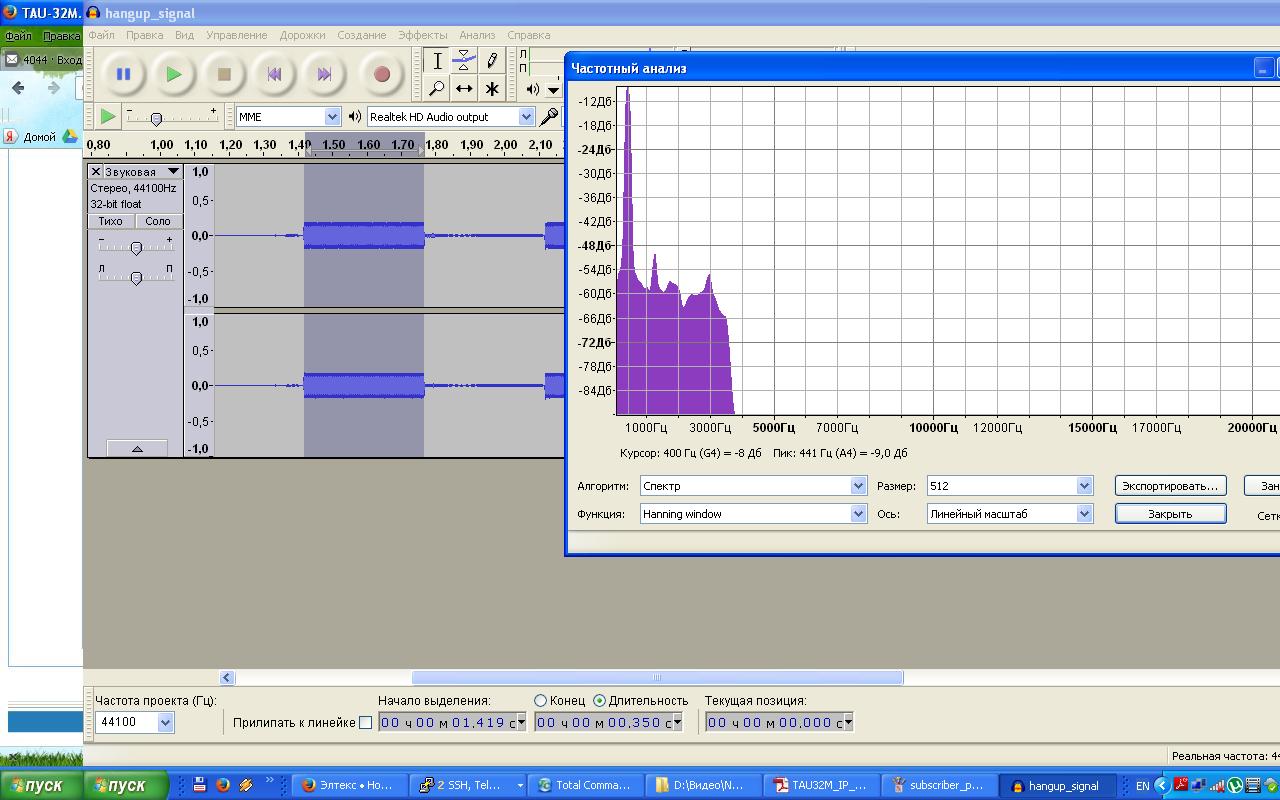1280x800 pixels.
Task: Open the Файл menu in Audacity
Action: (x=101, y=35)
